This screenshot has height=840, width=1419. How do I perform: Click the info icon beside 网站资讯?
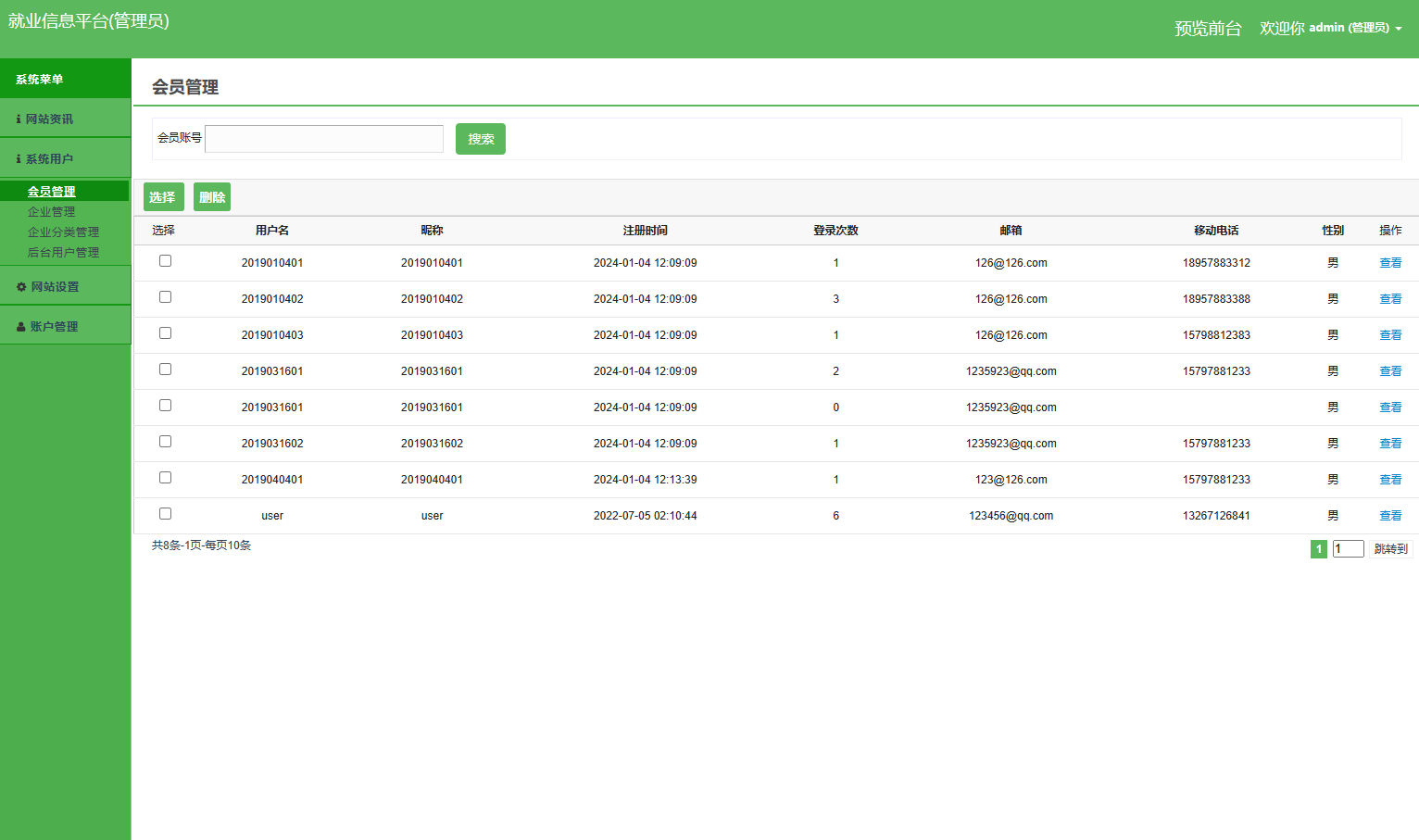pos(19,119)
